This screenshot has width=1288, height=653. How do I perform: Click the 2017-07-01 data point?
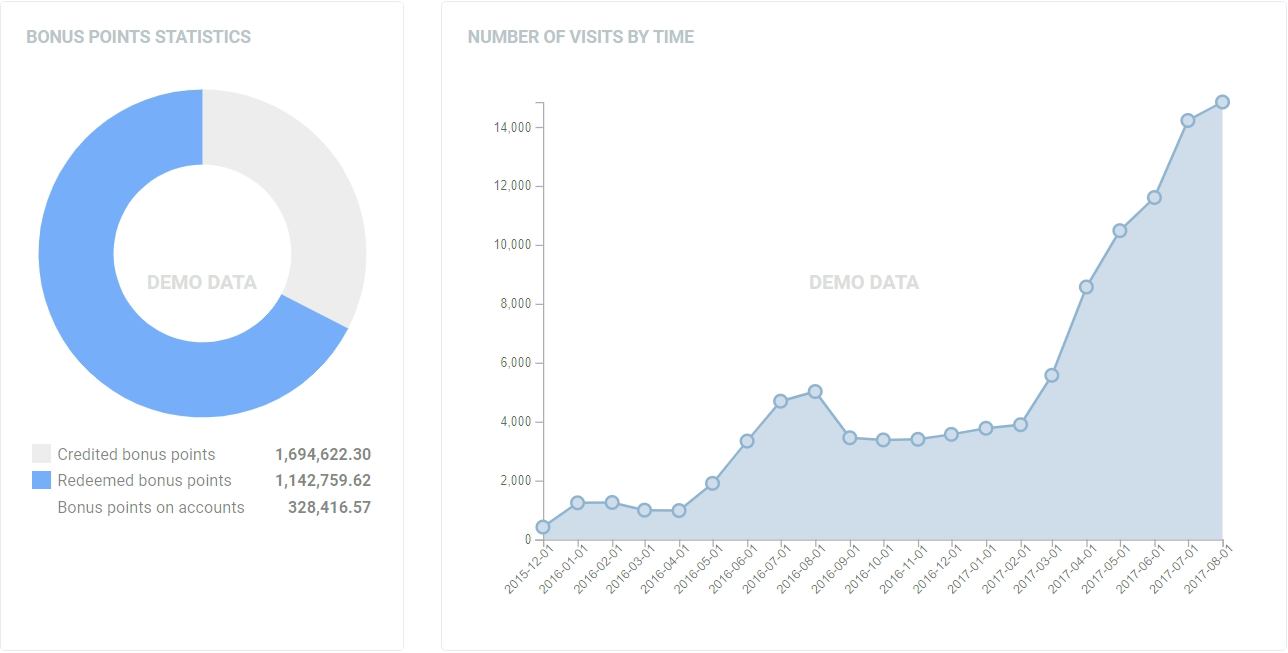(1188, 120)
